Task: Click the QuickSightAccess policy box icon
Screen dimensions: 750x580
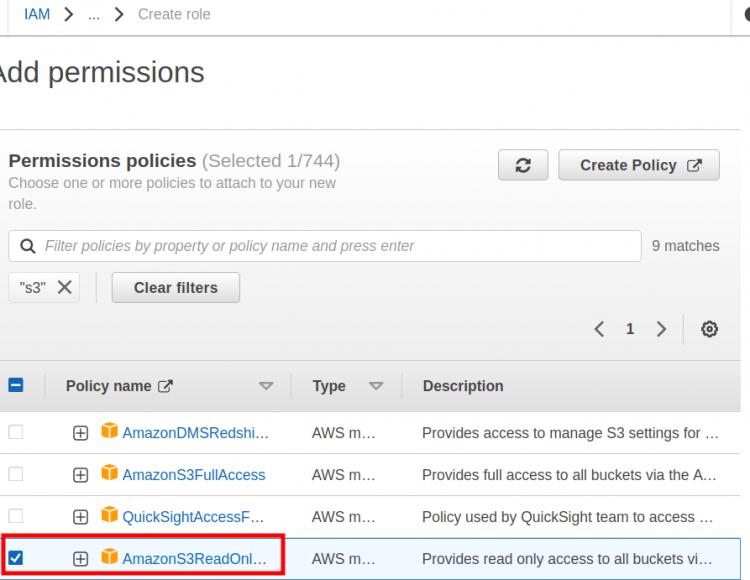Action: tap(110, 516)
